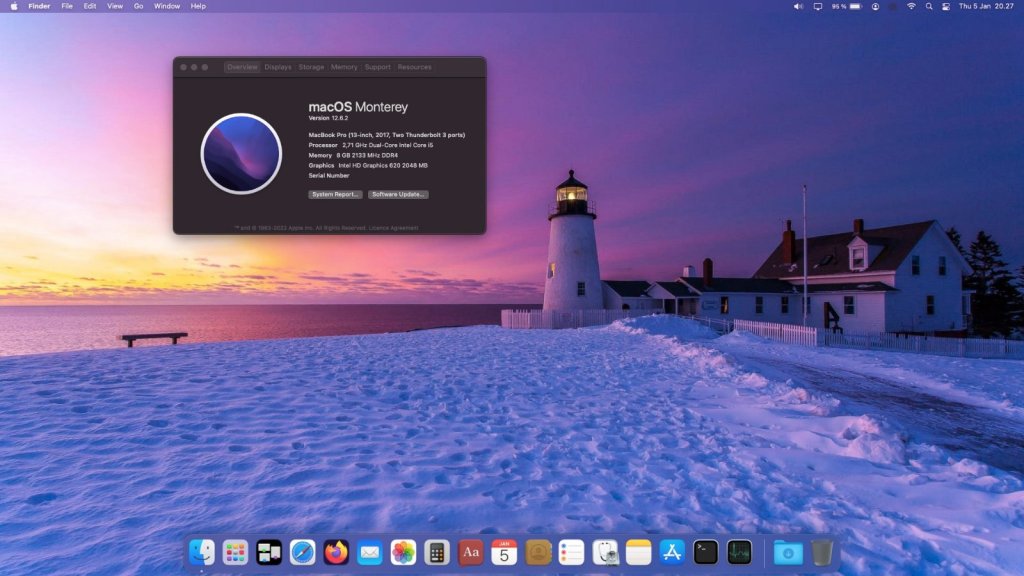Screen dimensions: 1024x576
Task: Open the sound volume menu
Action: 798,6
